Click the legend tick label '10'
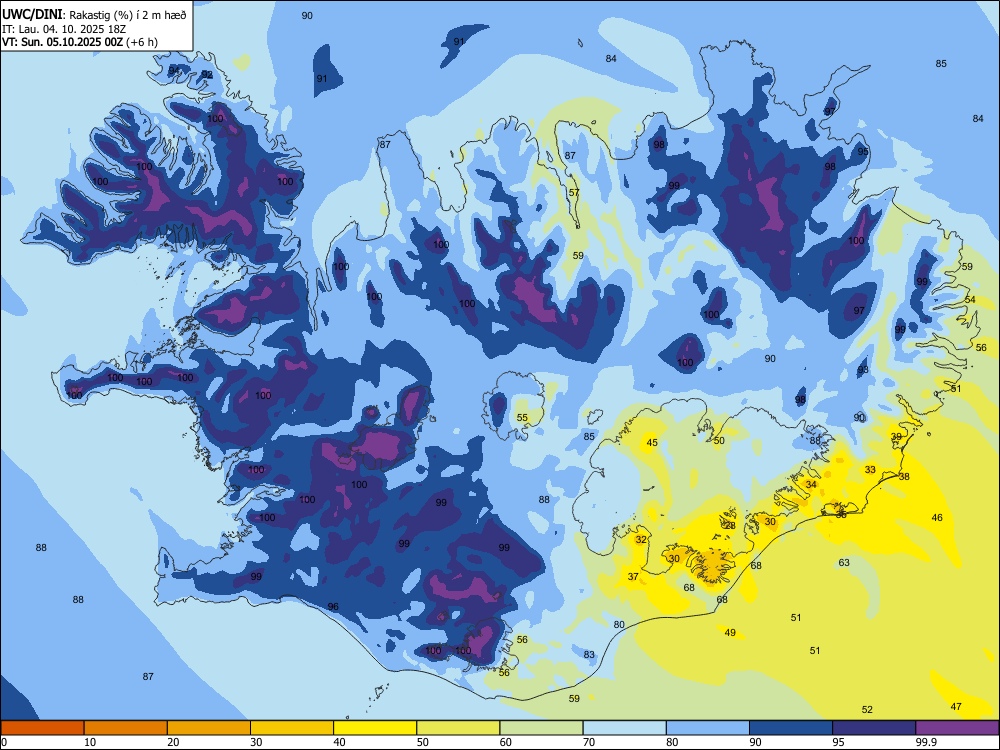 point(90,742)
